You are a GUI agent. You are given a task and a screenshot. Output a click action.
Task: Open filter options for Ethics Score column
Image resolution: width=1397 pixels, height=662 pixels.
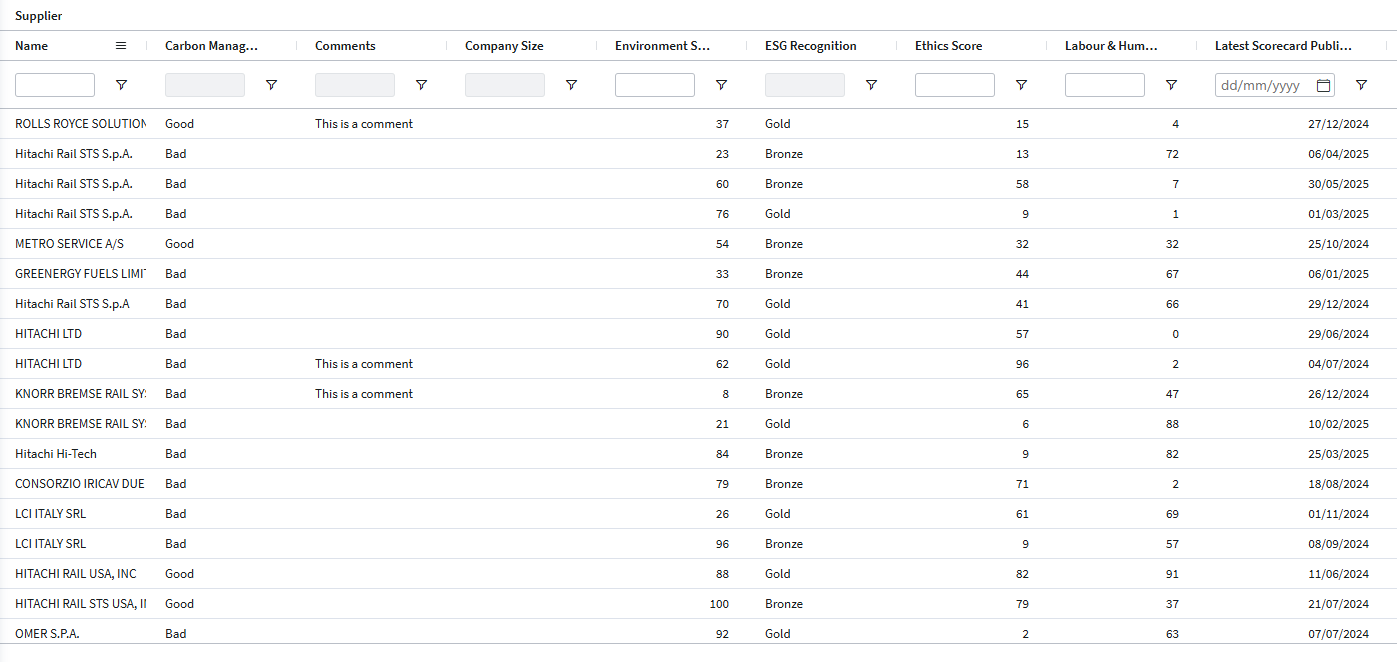pyautogui.click(x=1021, y=85)
